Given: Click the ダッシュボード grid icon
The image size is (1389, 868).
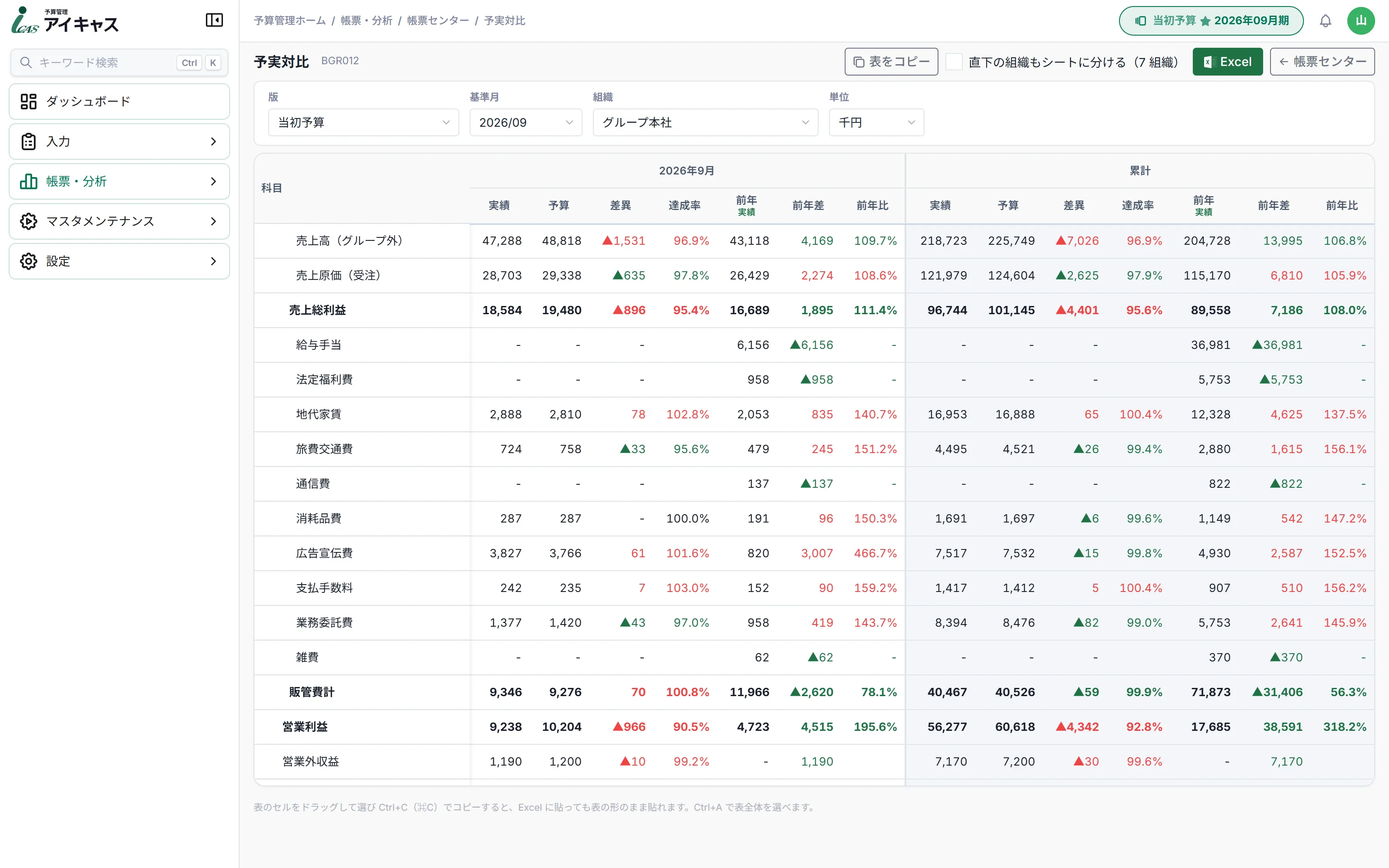Looking at the screenshot, I should pyautogui.click(x=29, y=102).
